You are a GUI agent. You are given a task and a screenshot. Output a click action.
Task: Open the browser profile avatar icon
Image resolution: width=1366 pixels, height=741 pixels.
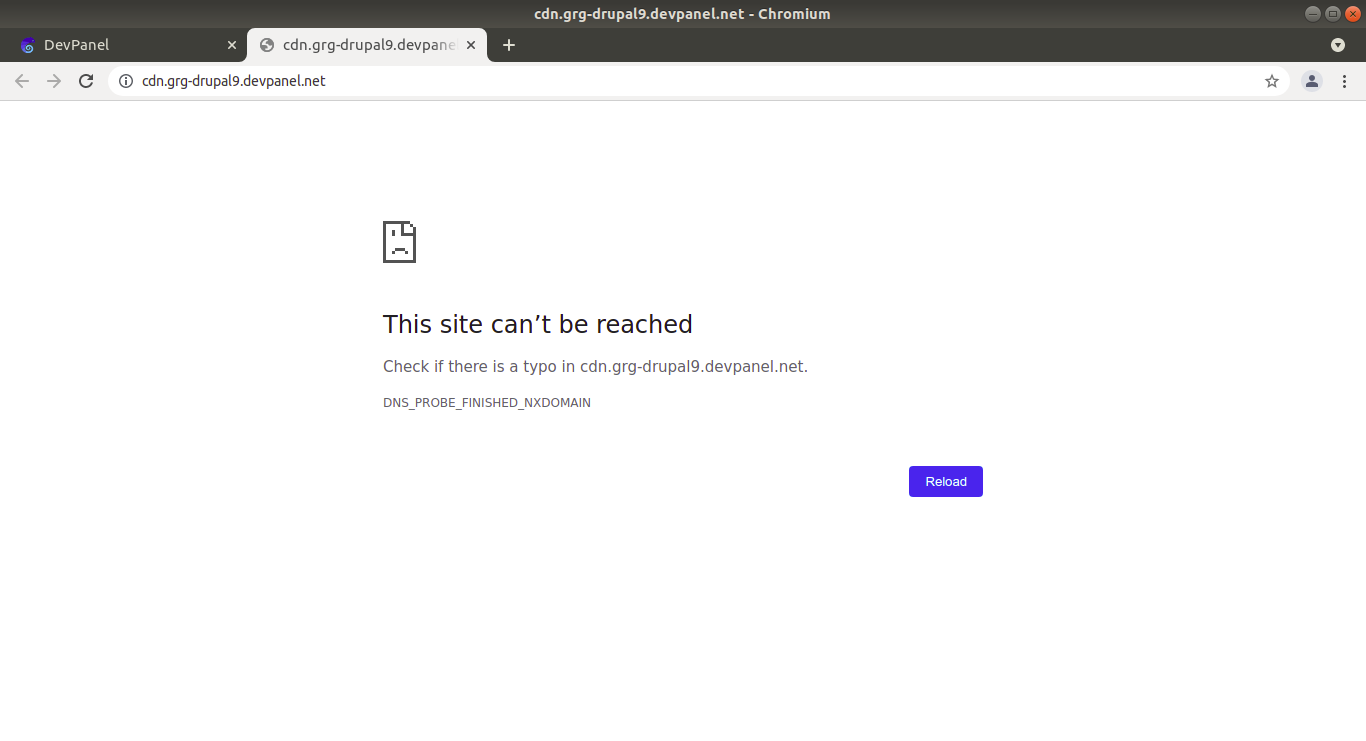(1311, 81)
